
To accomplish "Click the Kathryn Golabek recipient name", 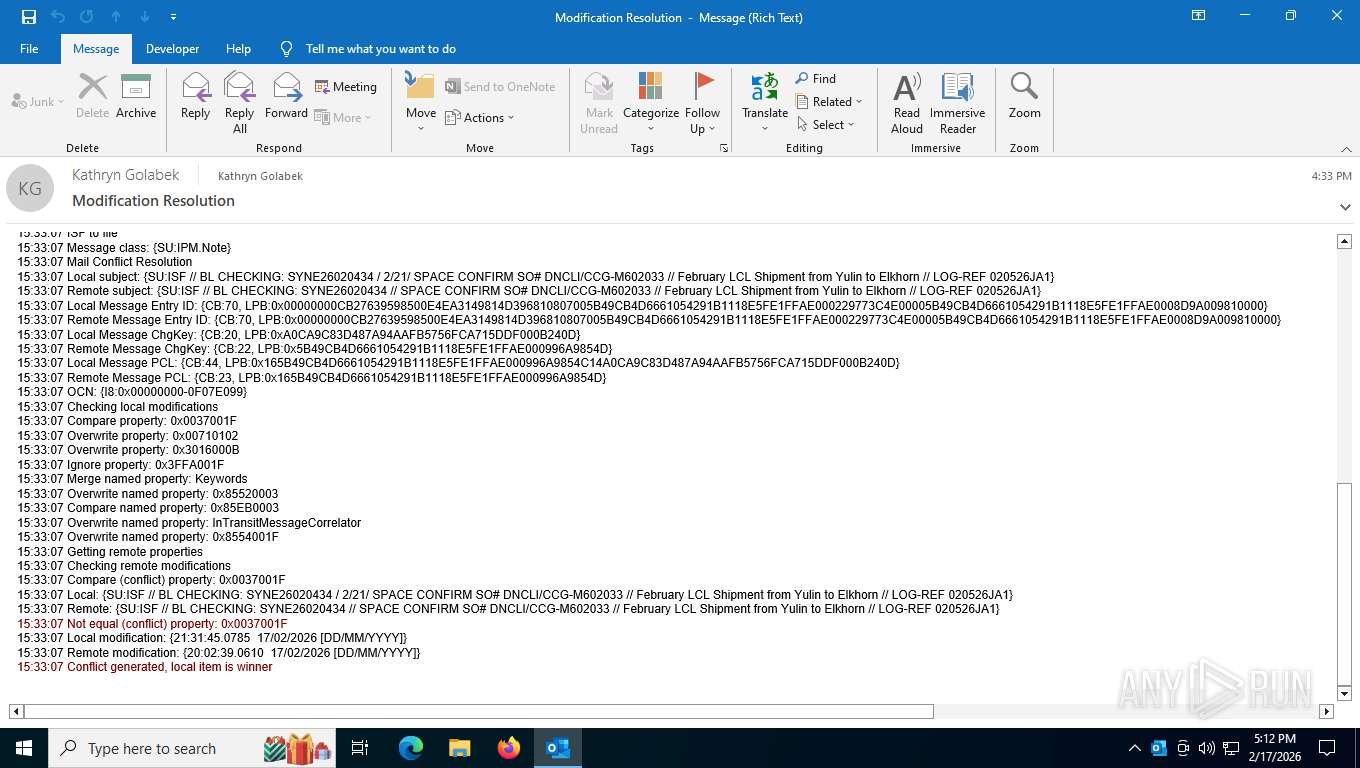I will 260,176.
